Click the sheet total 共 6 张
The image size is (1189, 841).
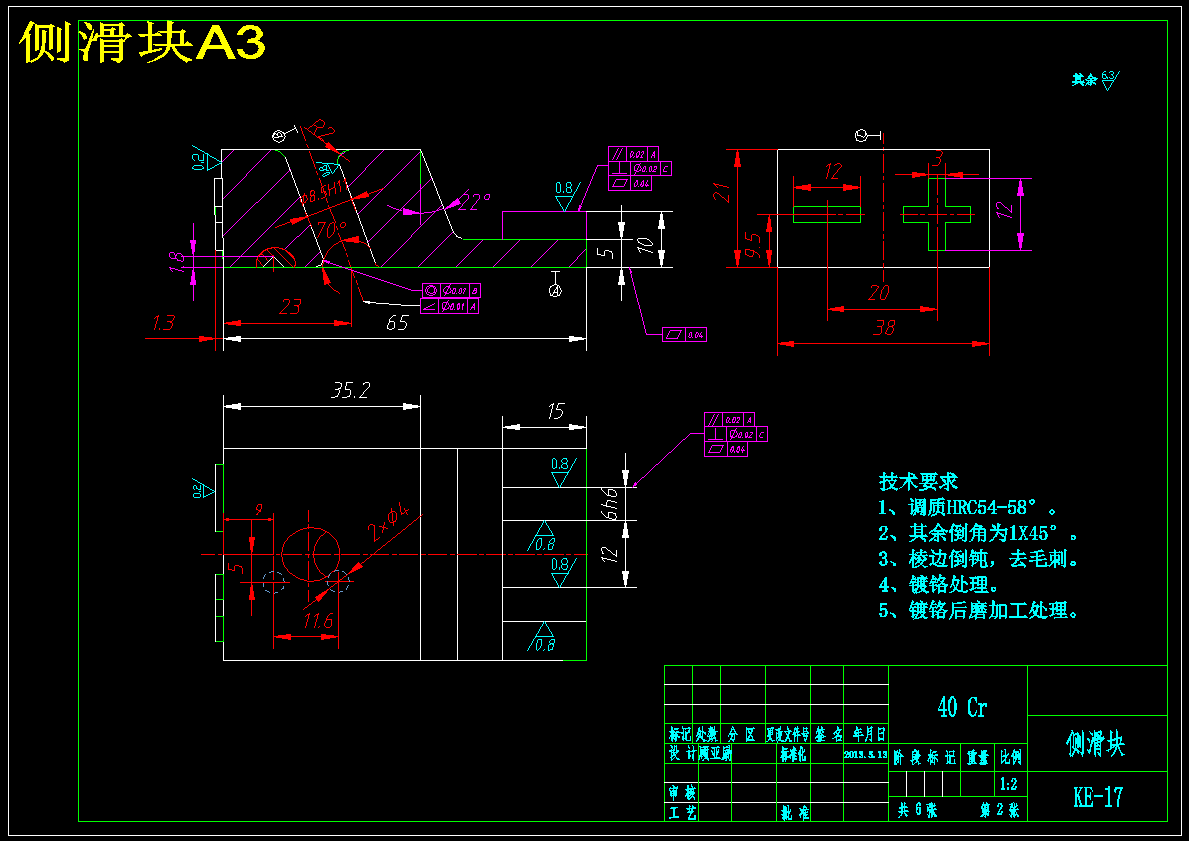(918, 810)
